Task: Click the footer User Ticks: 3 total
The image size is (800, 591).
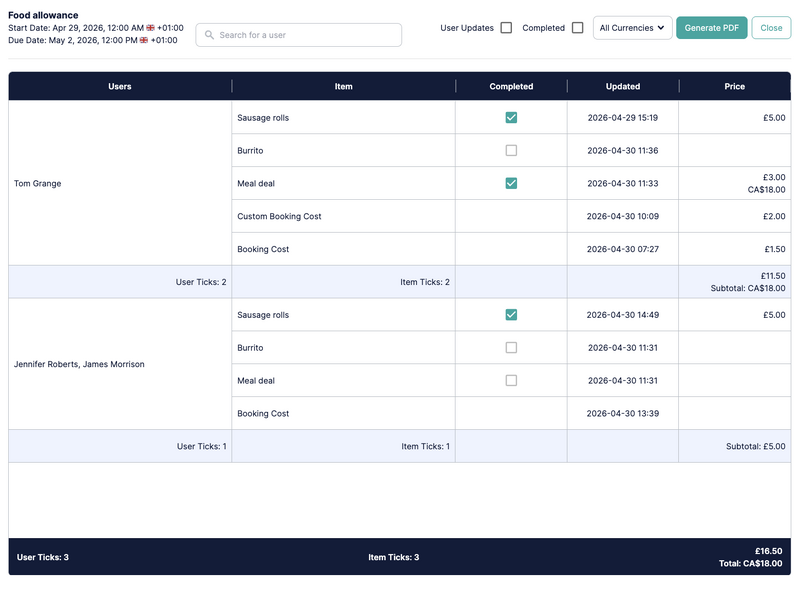Action: (43, 557)
